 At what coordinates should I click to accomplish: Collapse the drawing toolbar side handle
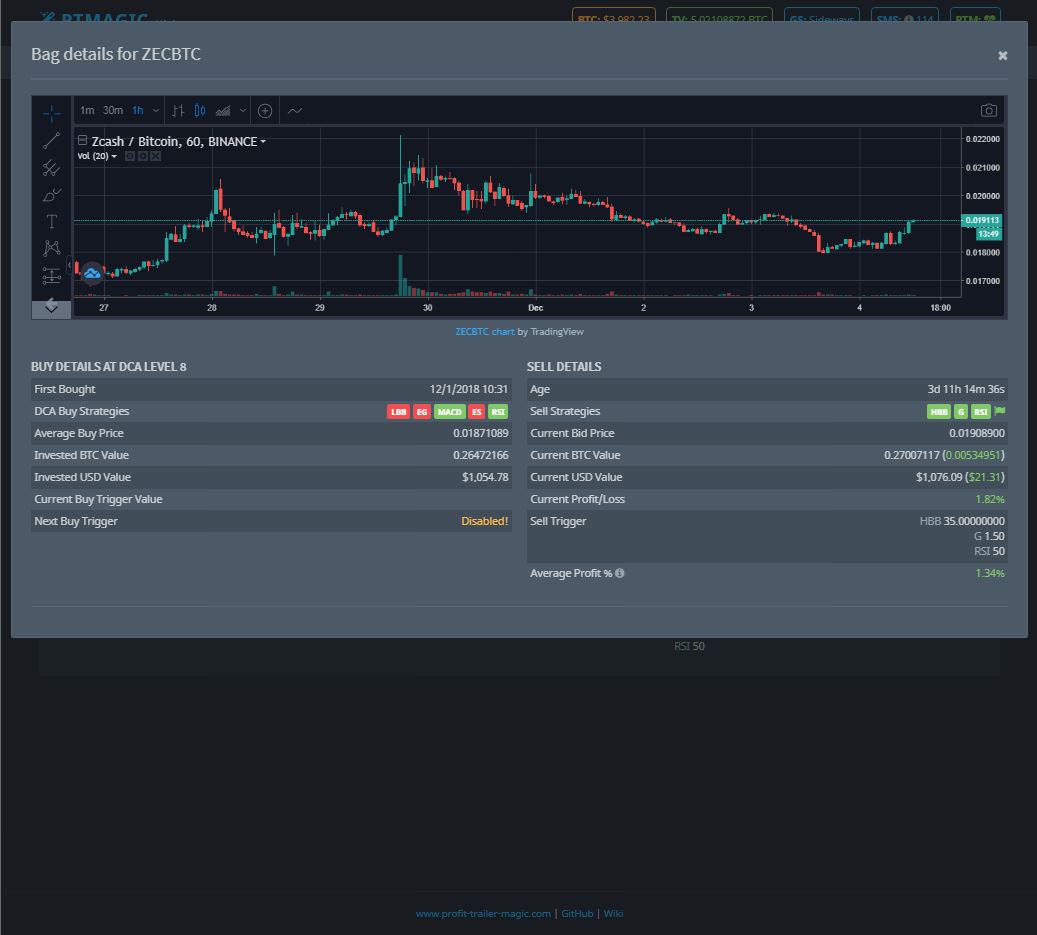69,265
